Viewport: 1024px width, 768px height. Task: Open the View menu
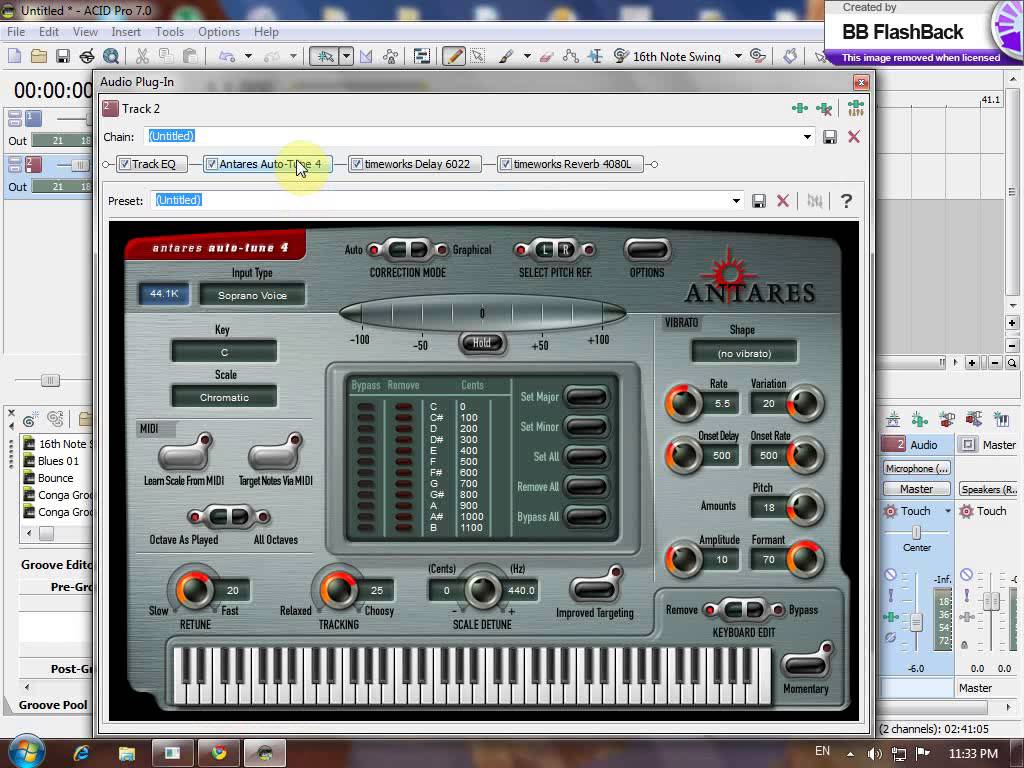85,31
